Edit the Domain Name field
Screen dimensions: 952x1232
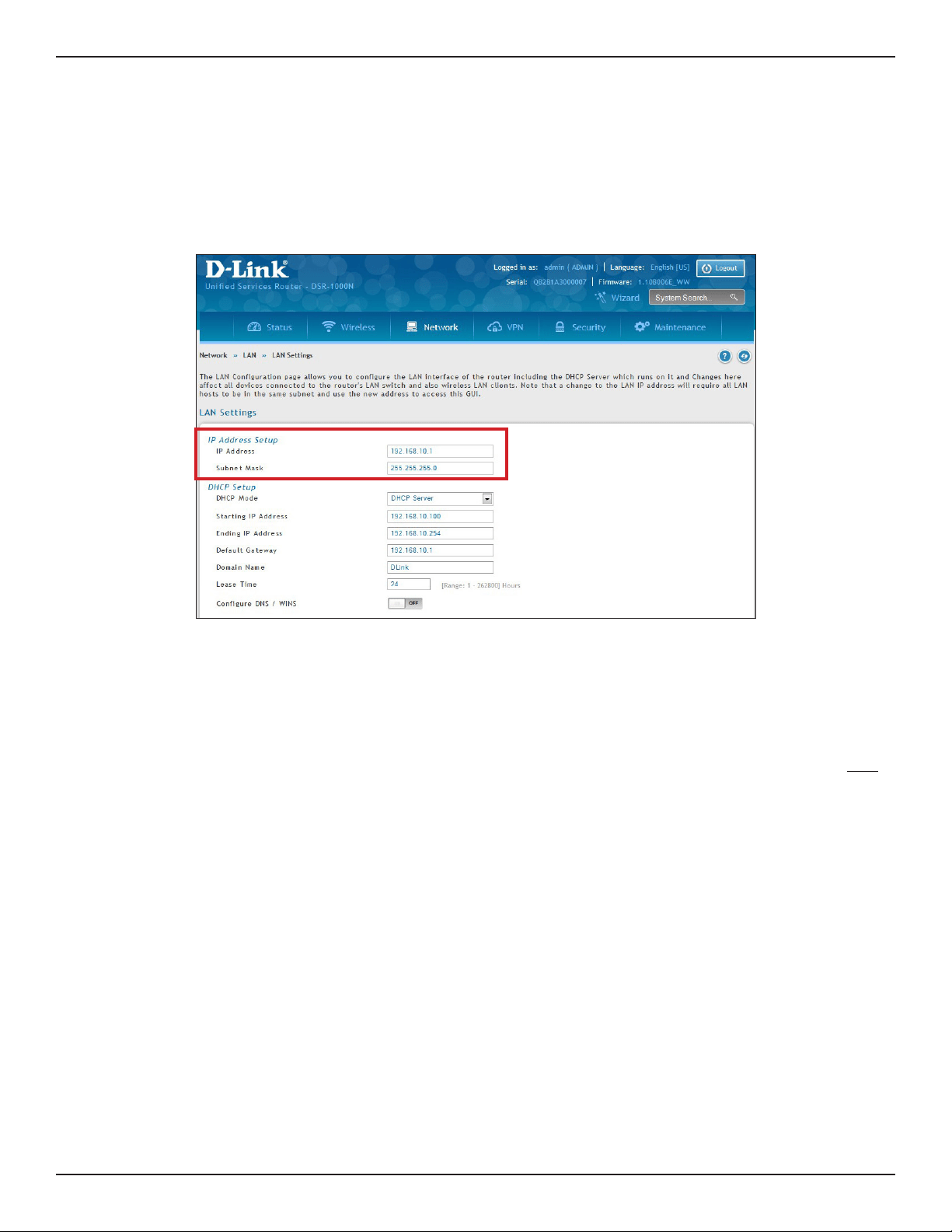coord(440,567)
